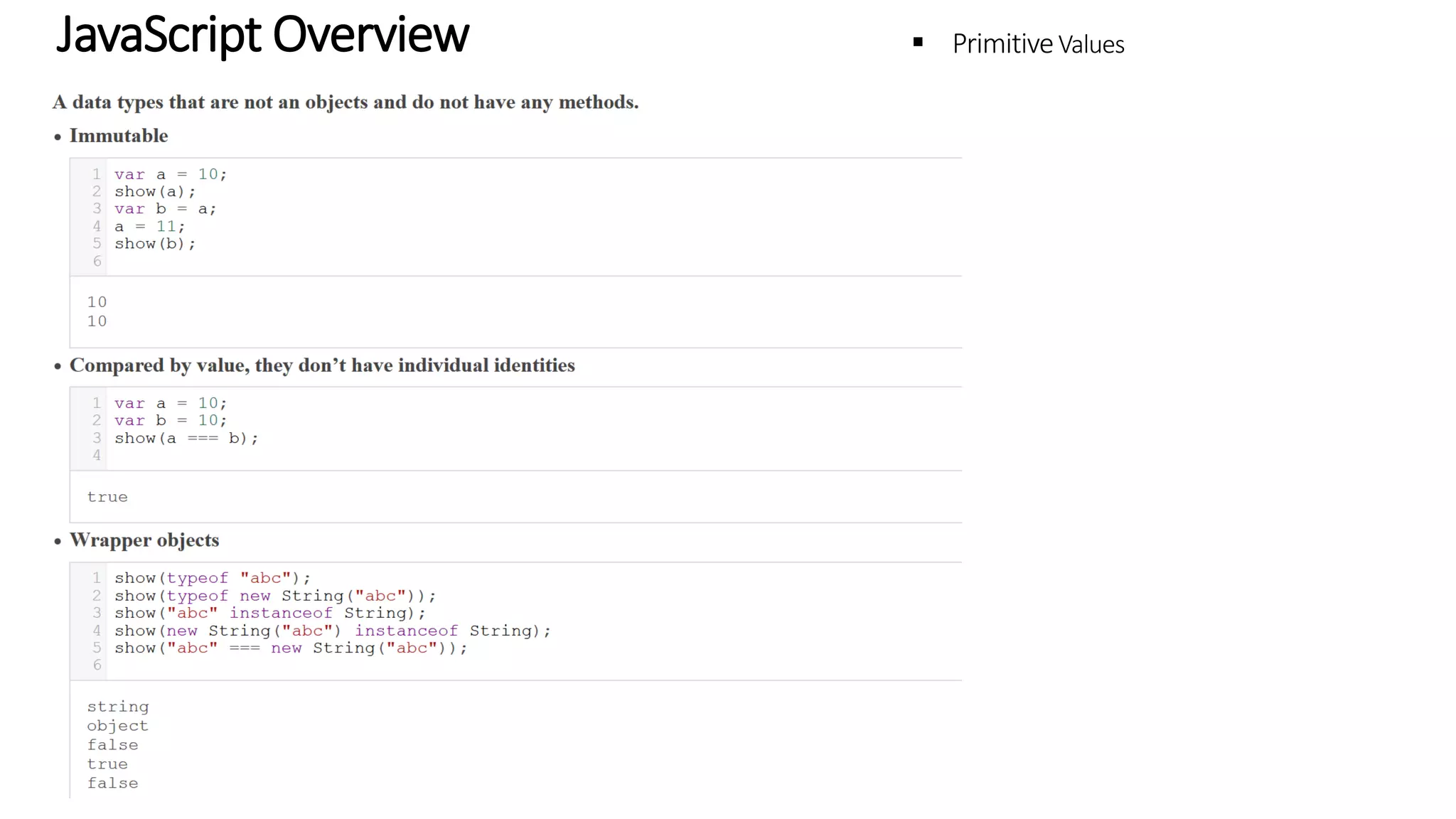Click 'show(b);' line in first code block
Viewport: 1456px width, 819px height.
tap(155, 244)
